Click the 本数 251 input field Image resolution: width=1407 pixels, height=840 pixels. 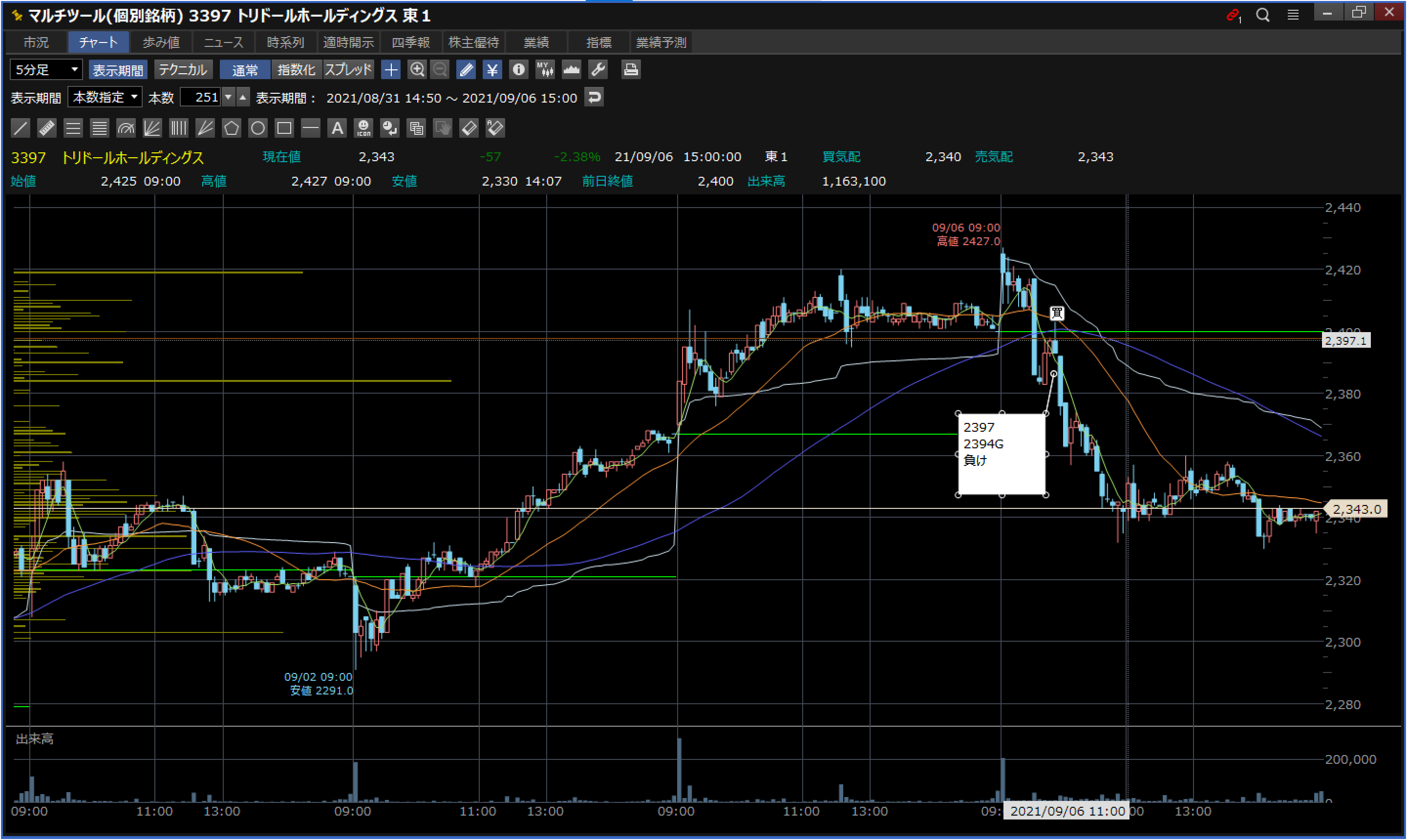click(201, 97)
